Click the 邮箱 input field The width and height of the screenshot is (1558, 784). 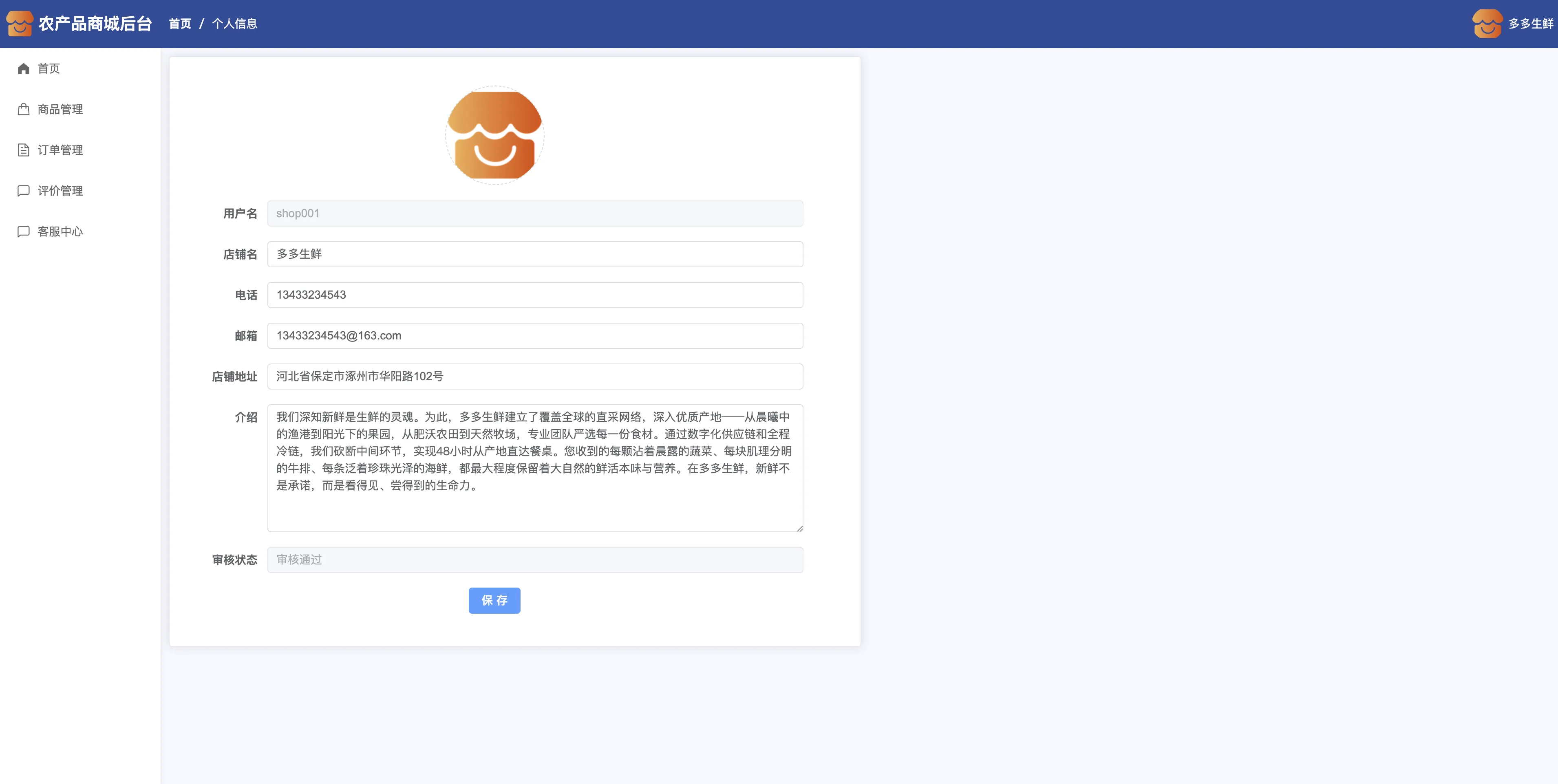click(535, 335)
